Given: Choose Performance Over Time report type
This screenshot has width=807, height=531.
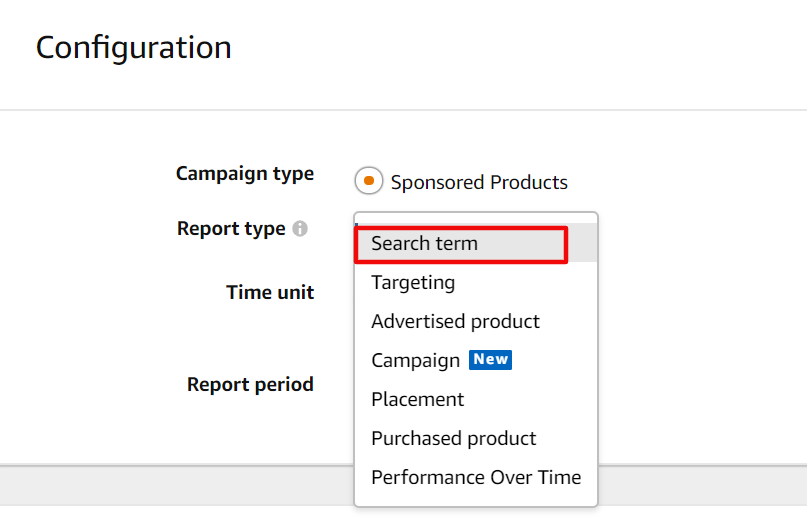Looking at the screenshot, I should (x=476, y=477).
